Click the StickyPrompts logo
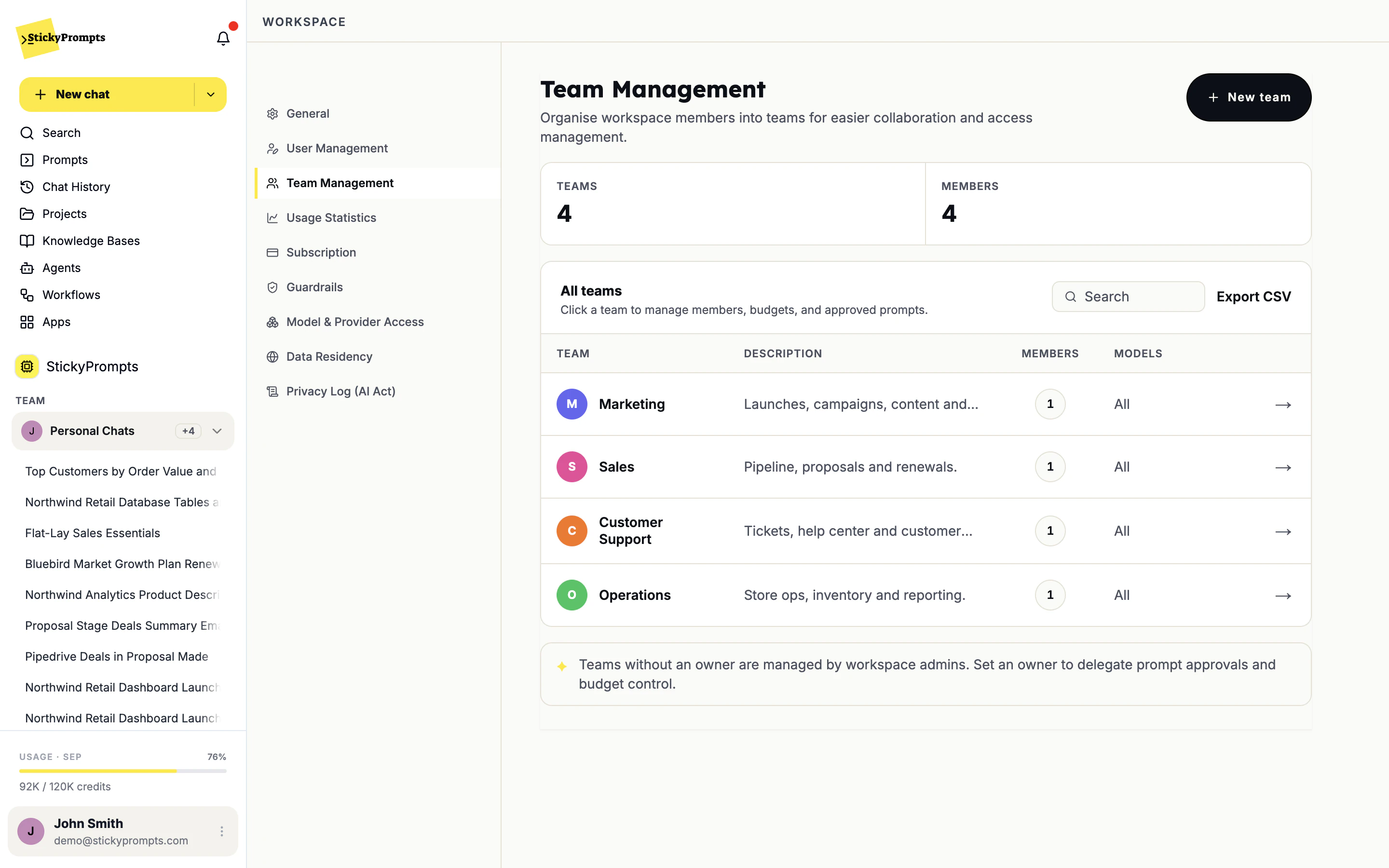Screen dimensions: 1389x868 (61, 38)
